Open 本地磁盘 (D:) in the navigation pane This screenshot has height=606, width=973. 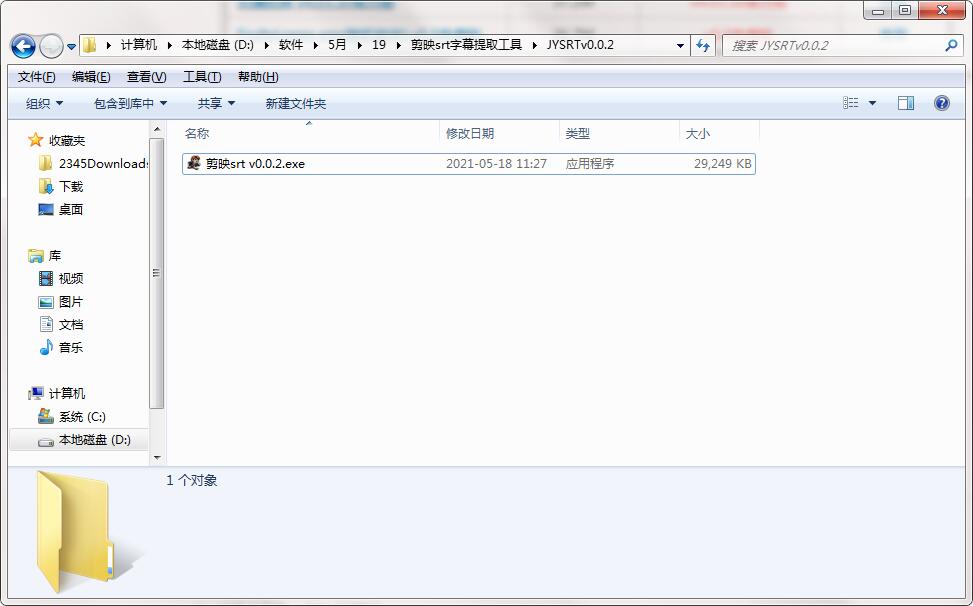(94, 440)
